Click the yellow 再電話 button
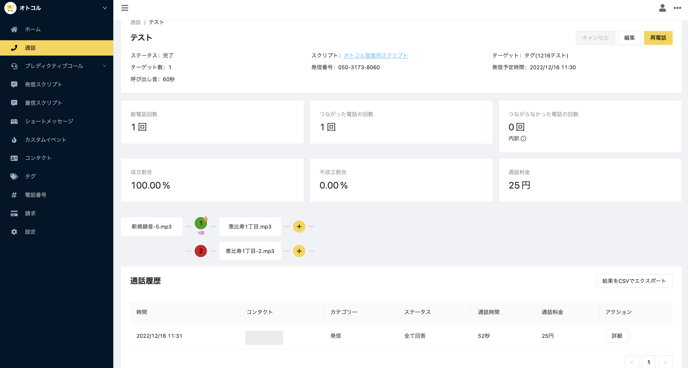This screenshot has width=688, height=368. [x=658, y=38]
